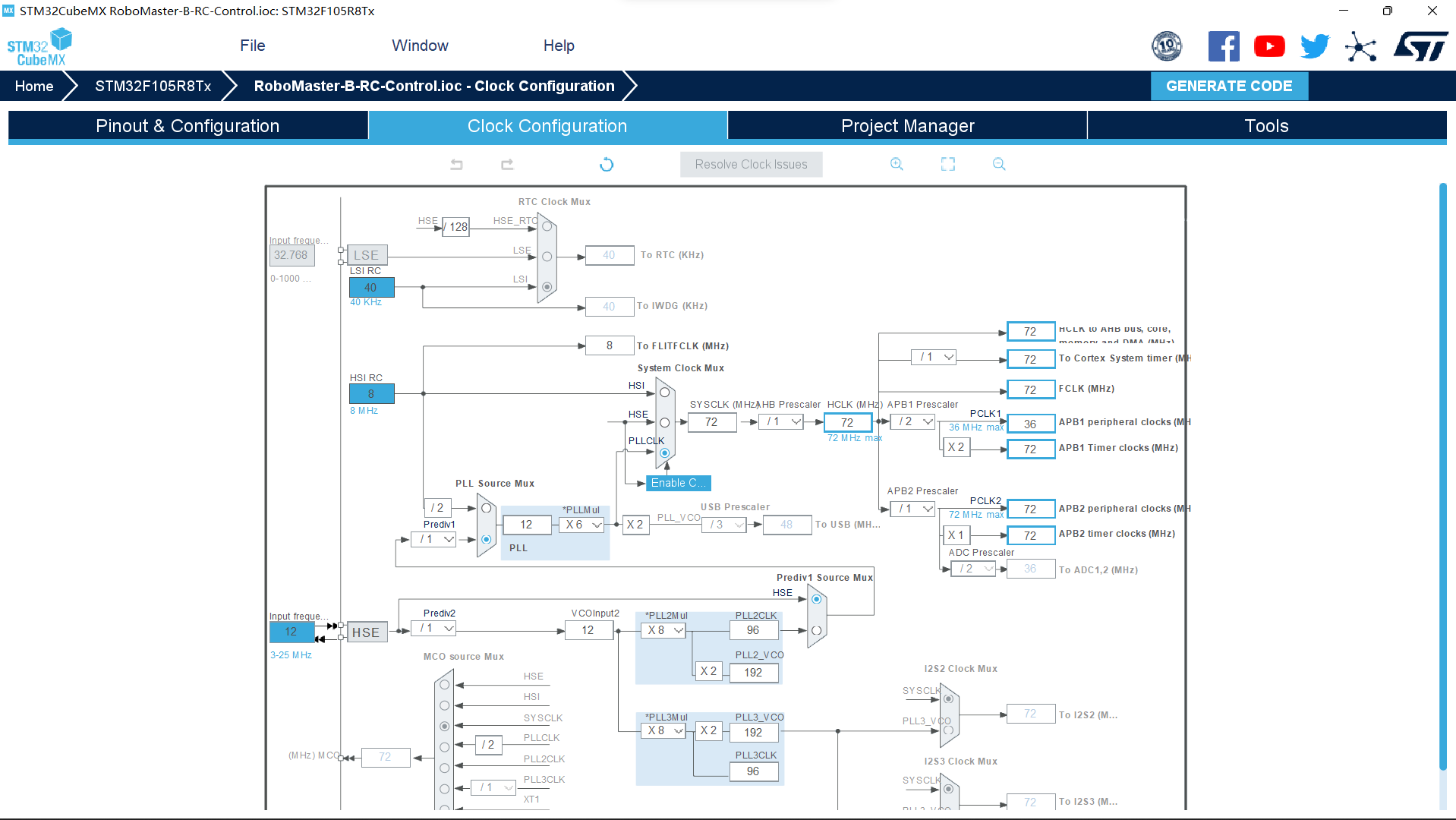
Task: Click the Enable CSS button
Action: pyautogui.click(x=678, y=483)
